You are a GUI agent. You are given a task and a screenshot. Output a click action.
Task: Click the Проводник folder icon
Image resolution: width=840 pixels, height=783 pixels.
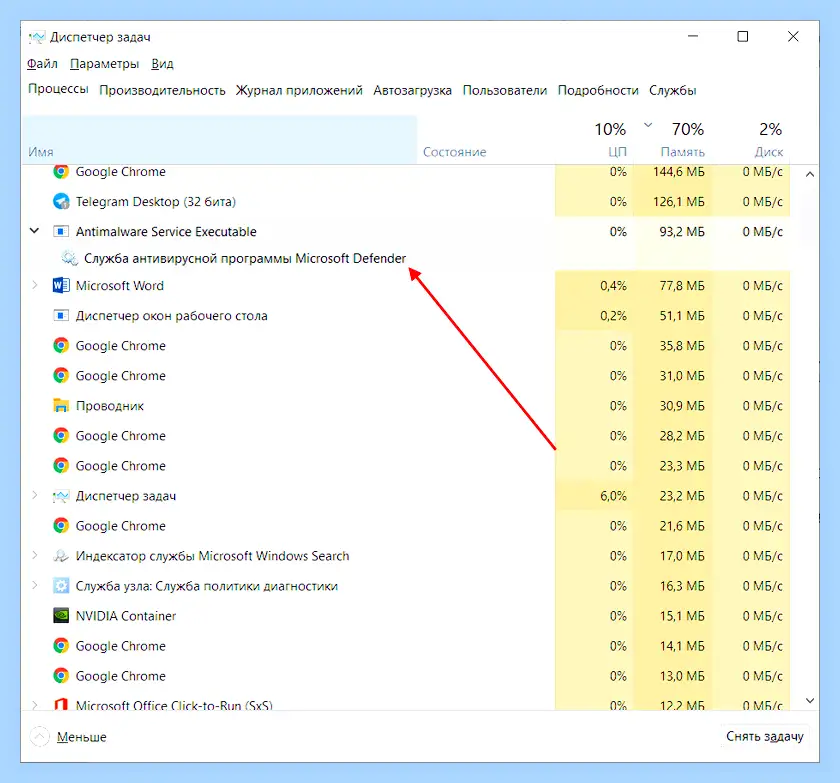point(61,405)
